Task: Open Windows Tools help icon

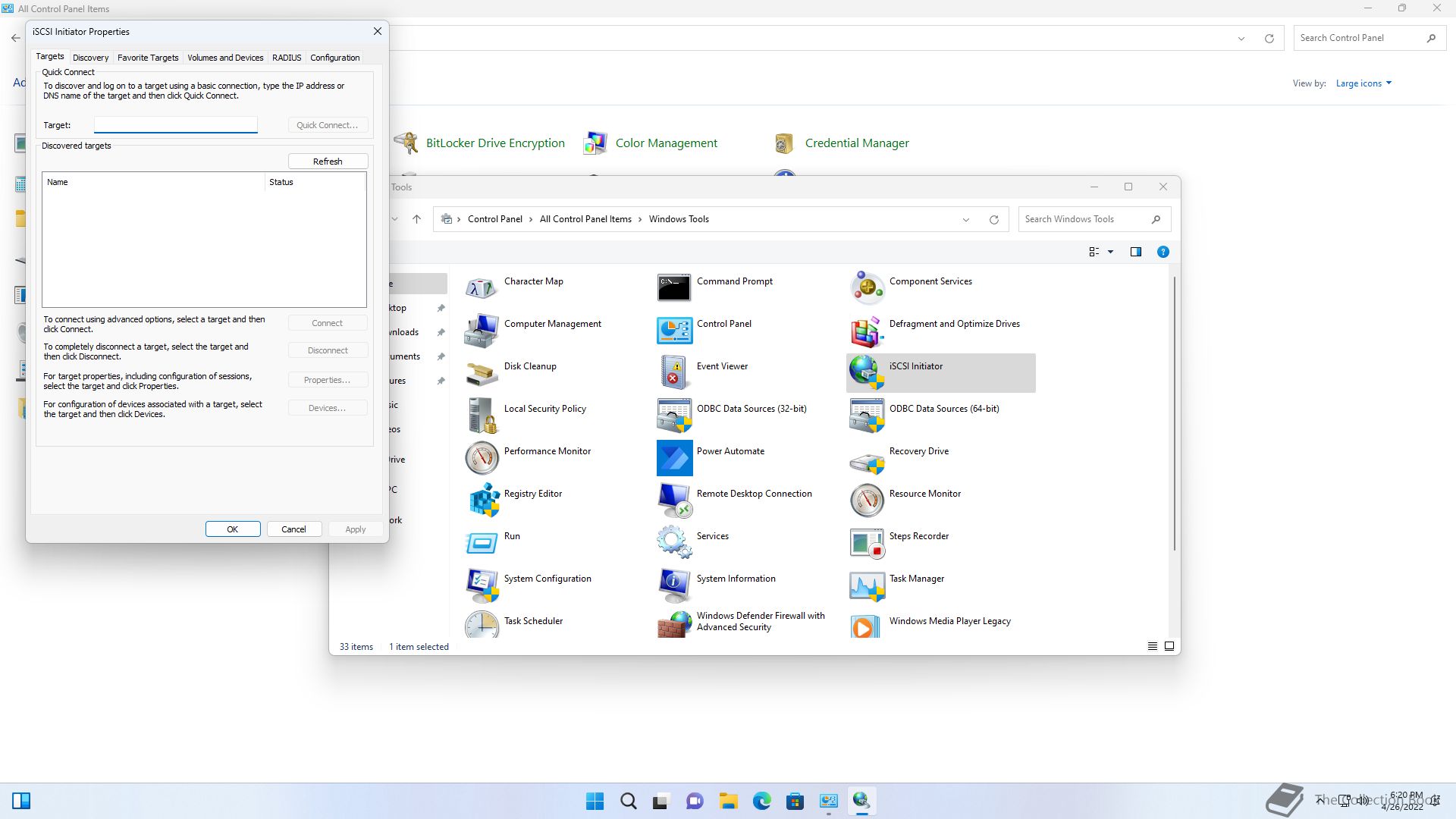Action: [1163, 252]
